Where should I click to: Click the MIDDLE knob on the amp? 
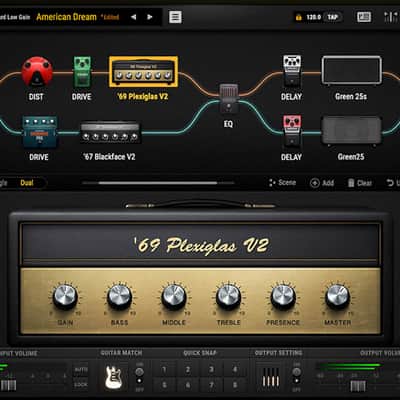coord(174,296)
